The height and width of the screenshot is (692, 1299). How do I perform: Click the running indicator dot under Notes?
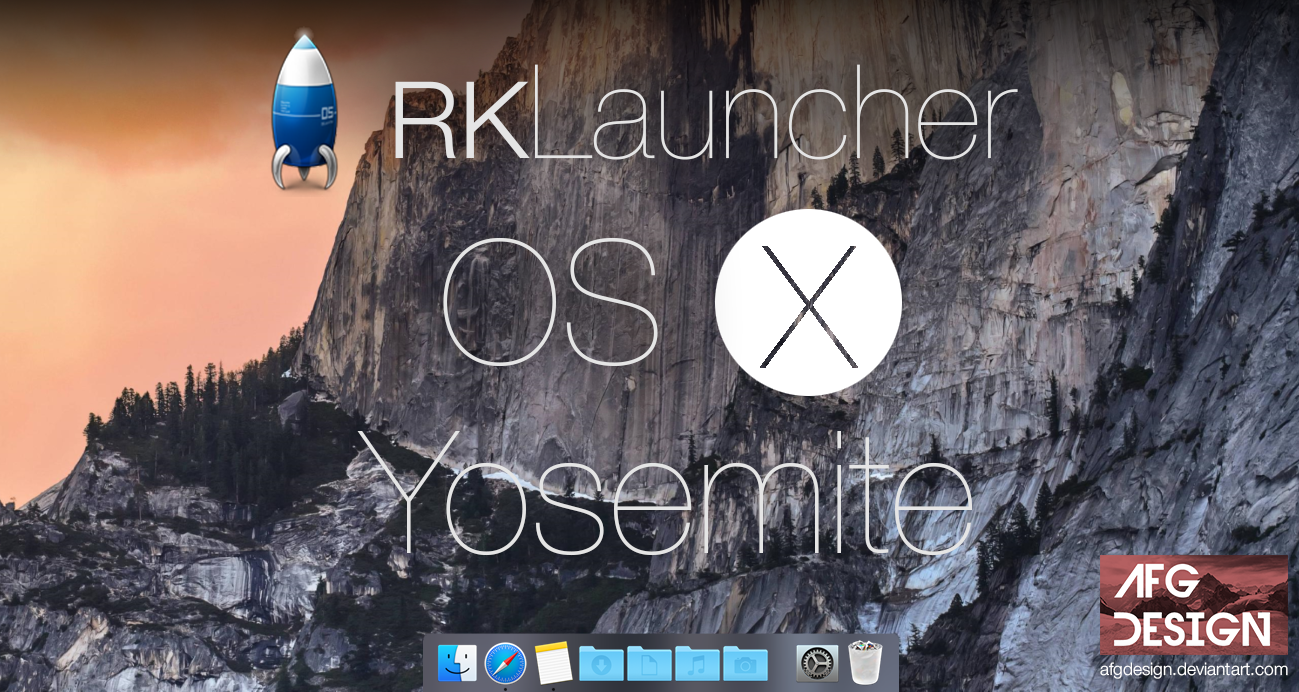pos(554,688)
